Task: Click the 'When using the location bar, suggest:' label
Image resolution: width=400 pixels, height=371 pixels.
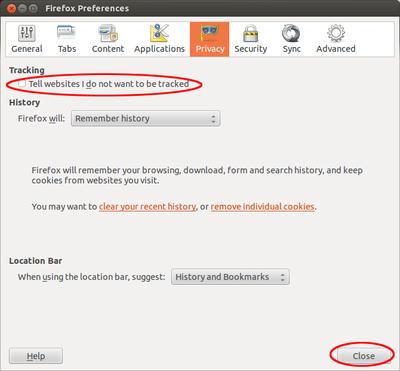Action: pos(92,277)
